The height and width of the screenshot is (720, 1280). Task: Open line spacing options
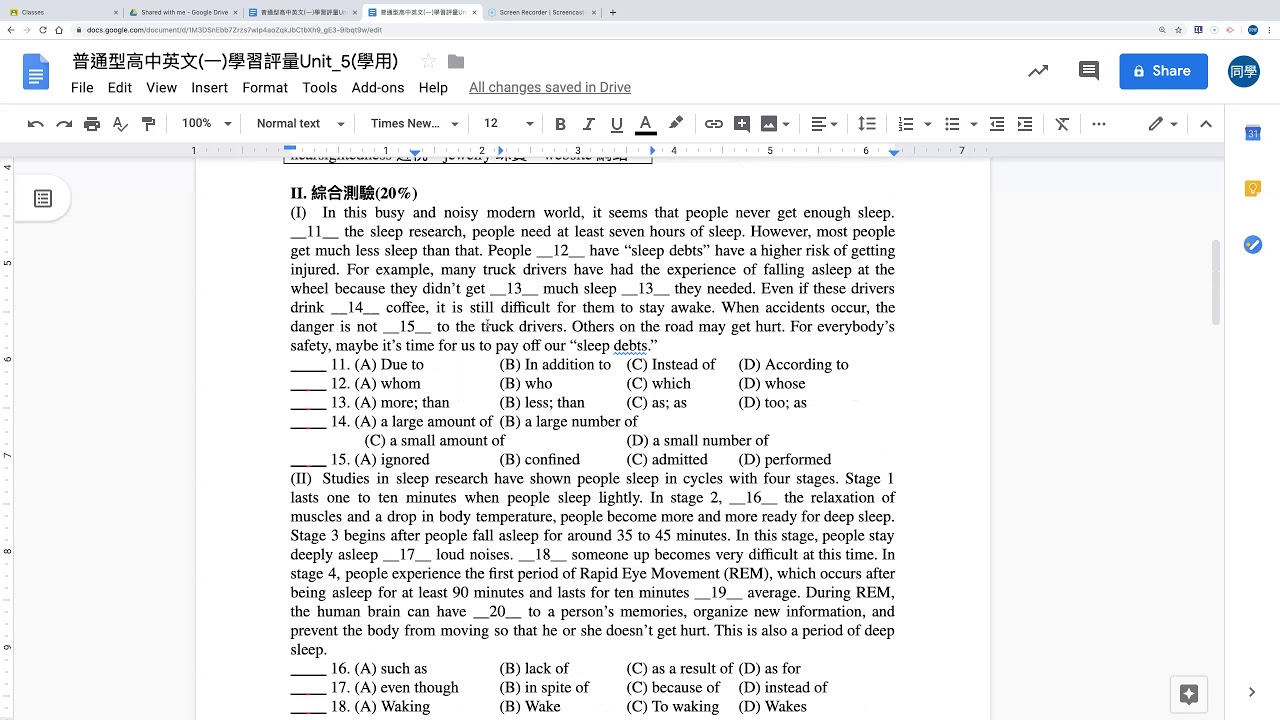[x=867, y=124]
